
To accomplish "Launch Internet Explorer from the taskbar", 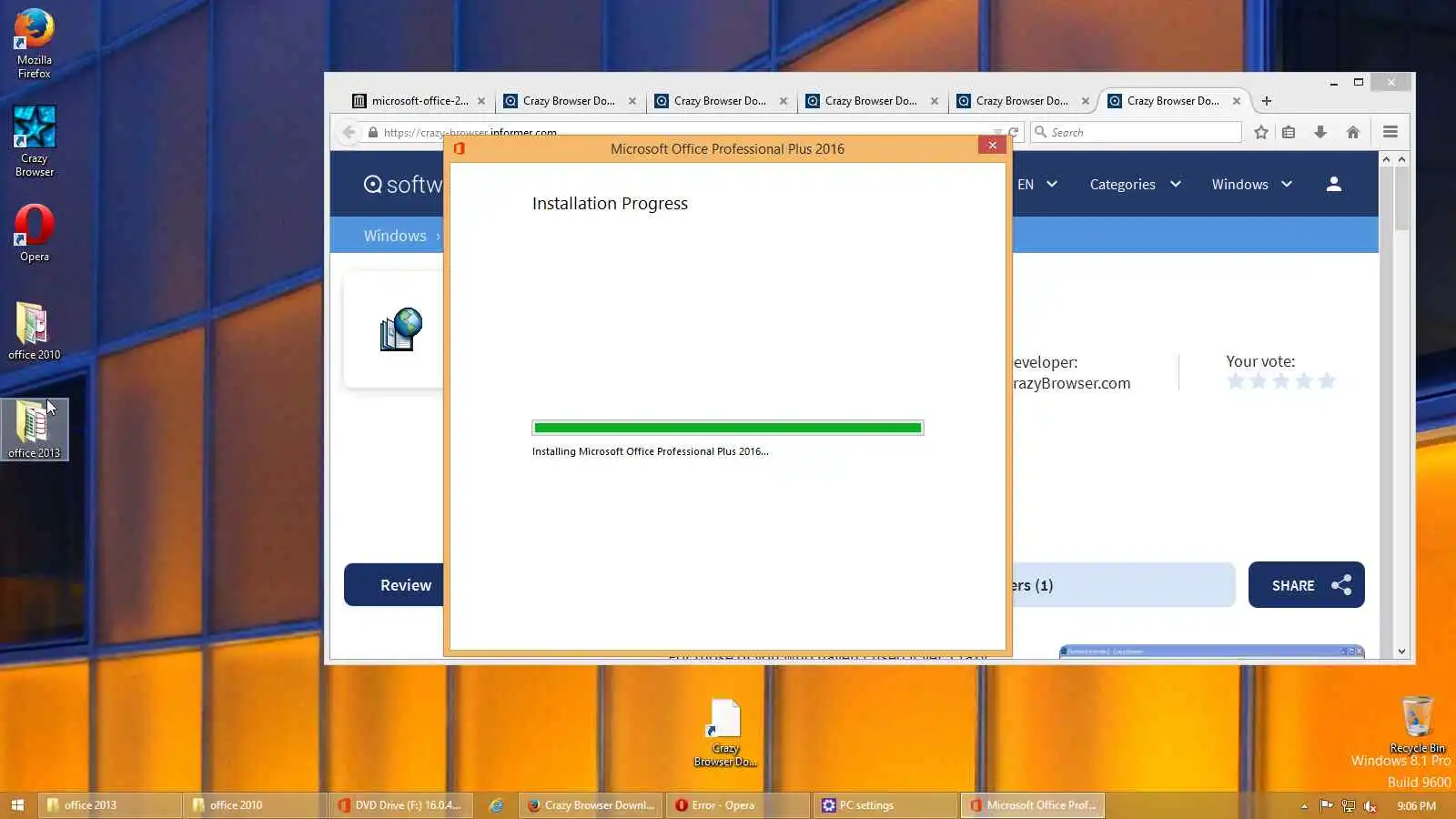I will [x=496, y=805].
